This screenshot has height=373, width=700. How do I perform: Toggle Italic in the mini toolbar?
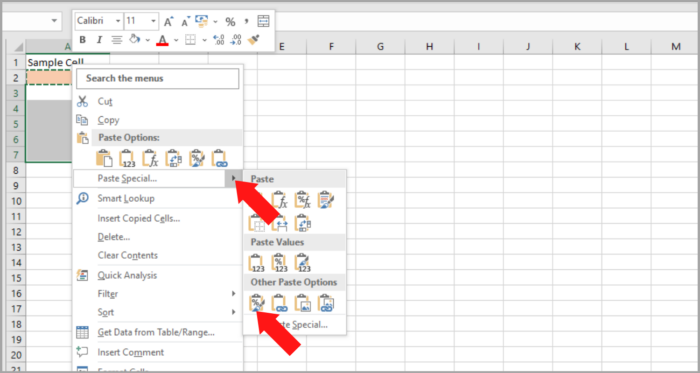pyautogui.click(x=99, y=40)
